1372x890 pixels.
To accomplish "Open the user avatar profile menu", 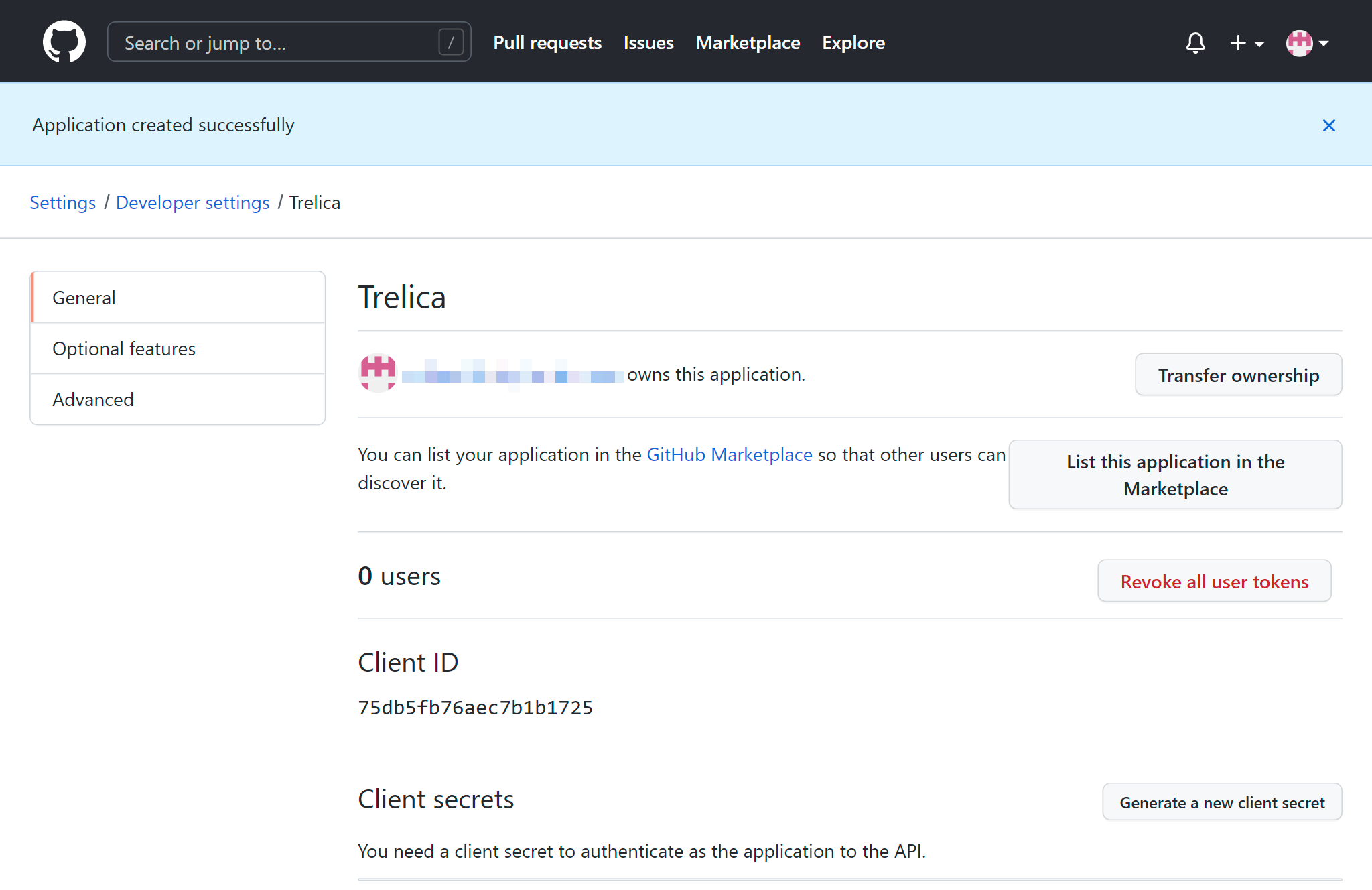I will point(1307,43).
